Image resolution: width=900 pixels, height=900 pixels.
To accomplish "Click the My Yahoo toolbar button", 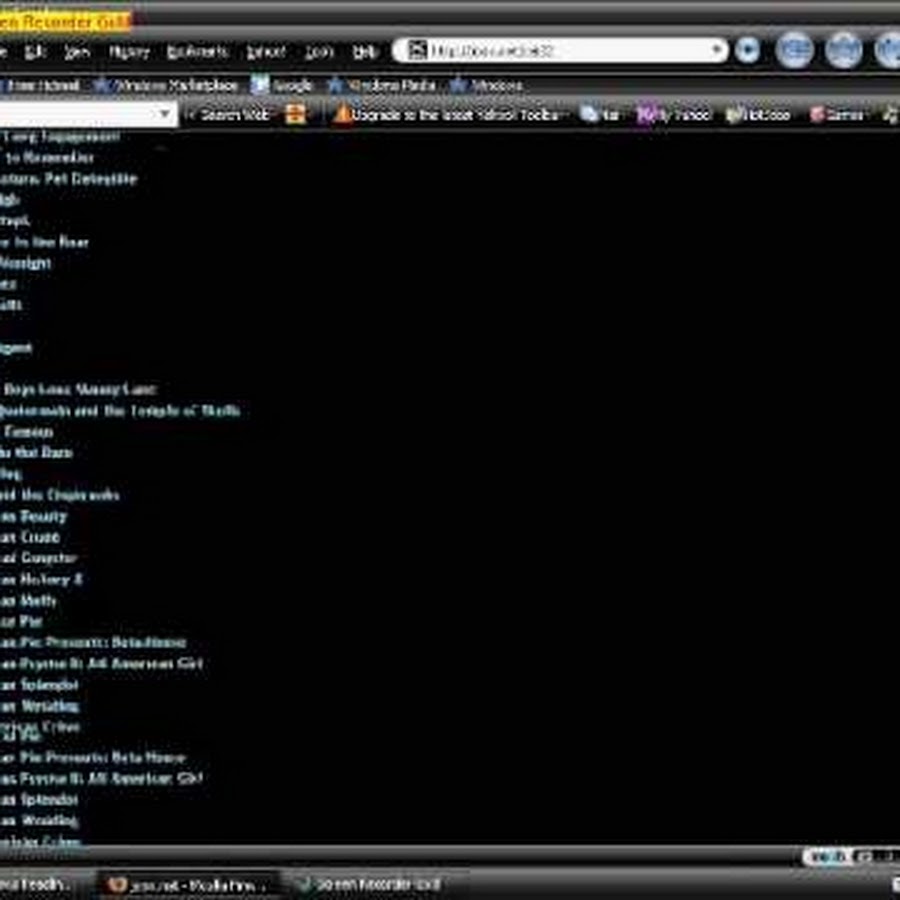I will (x=674, y=115).
